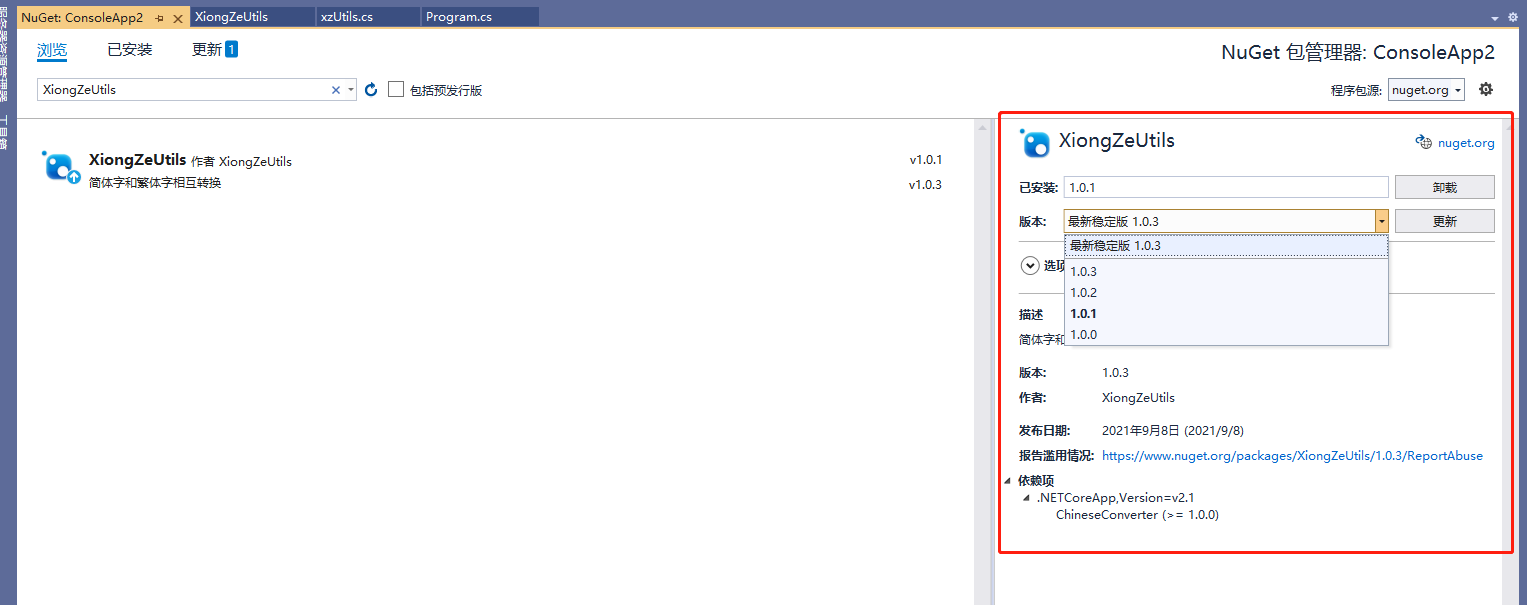Click the update-count badge on 更新 tab

coord(231,49)
